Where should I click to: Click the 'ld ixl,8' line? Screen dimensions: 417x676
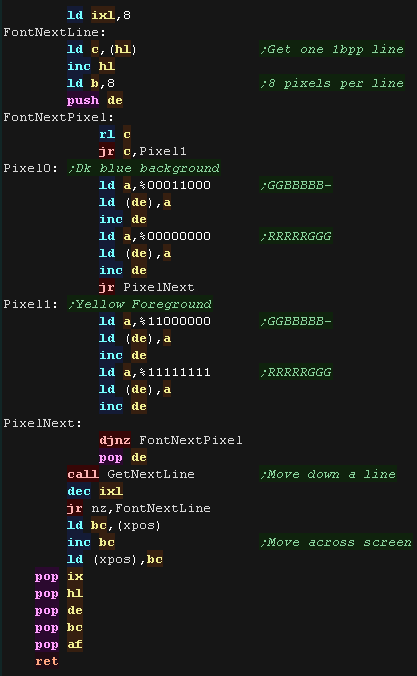(99, 16)
